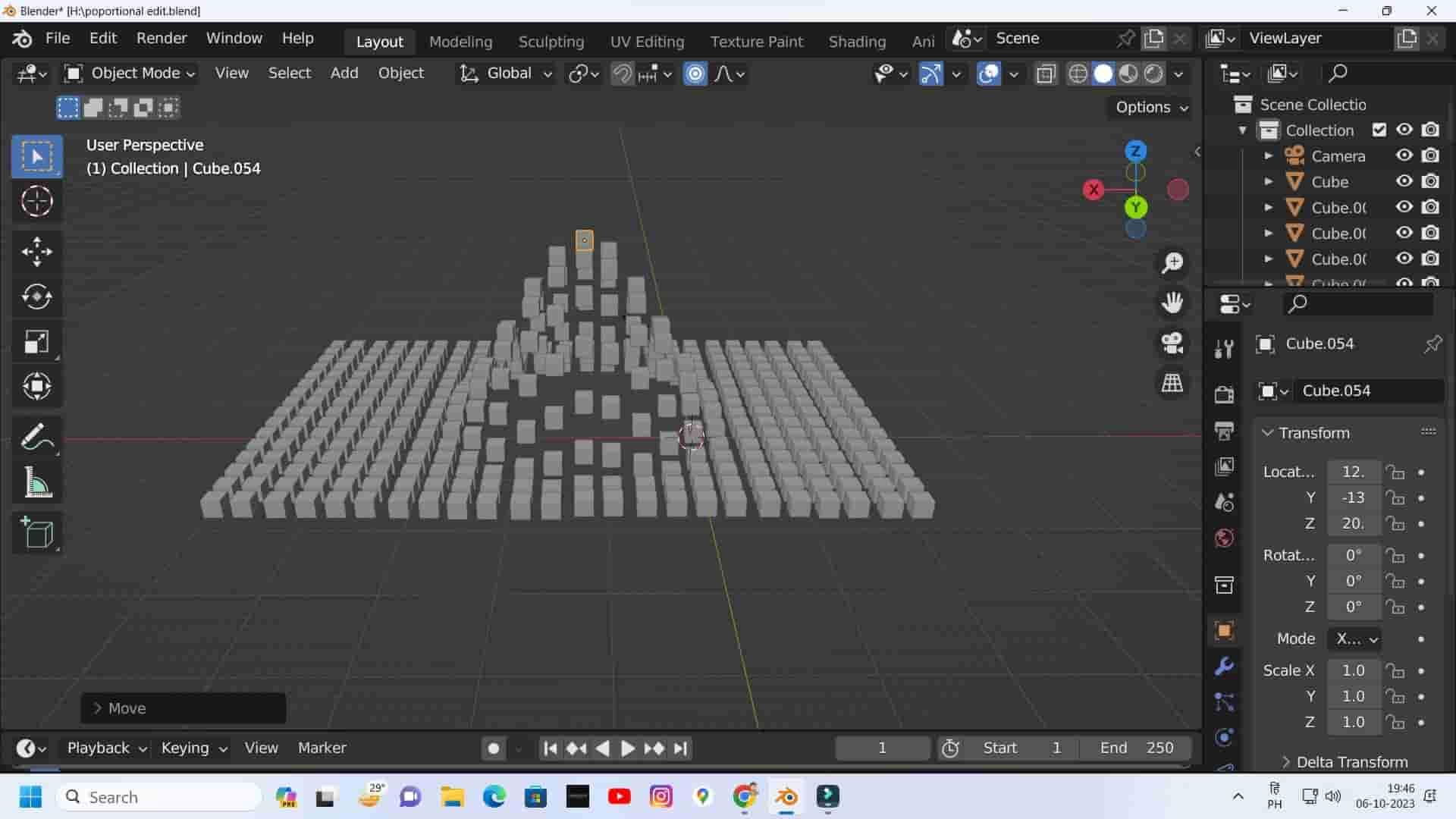
Task: Activate the Measure tool
Action: point(36,482)
